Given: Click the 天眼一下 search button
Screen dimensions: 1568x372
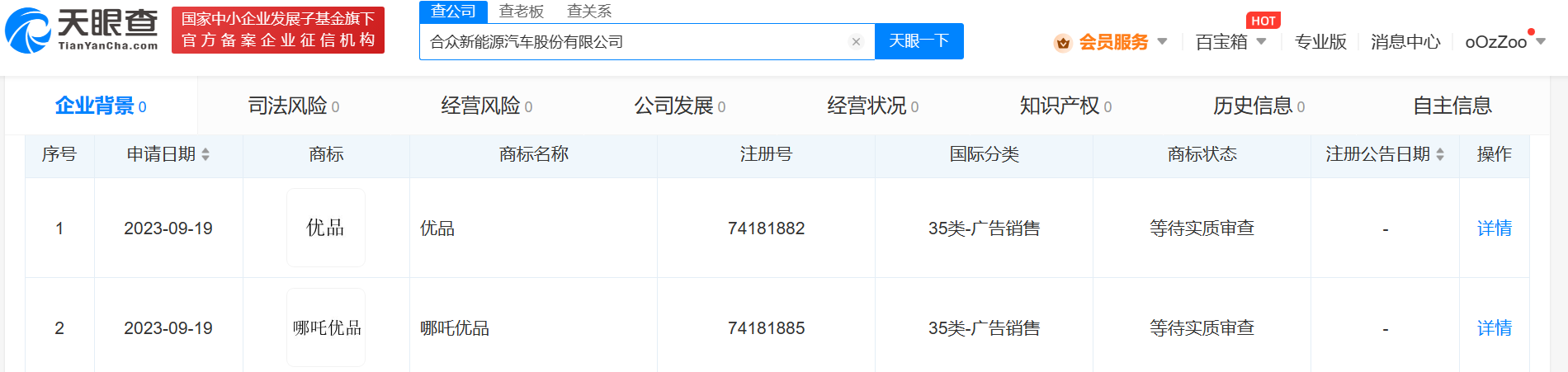Looking at the screenshot, I should tap(919, 41).
